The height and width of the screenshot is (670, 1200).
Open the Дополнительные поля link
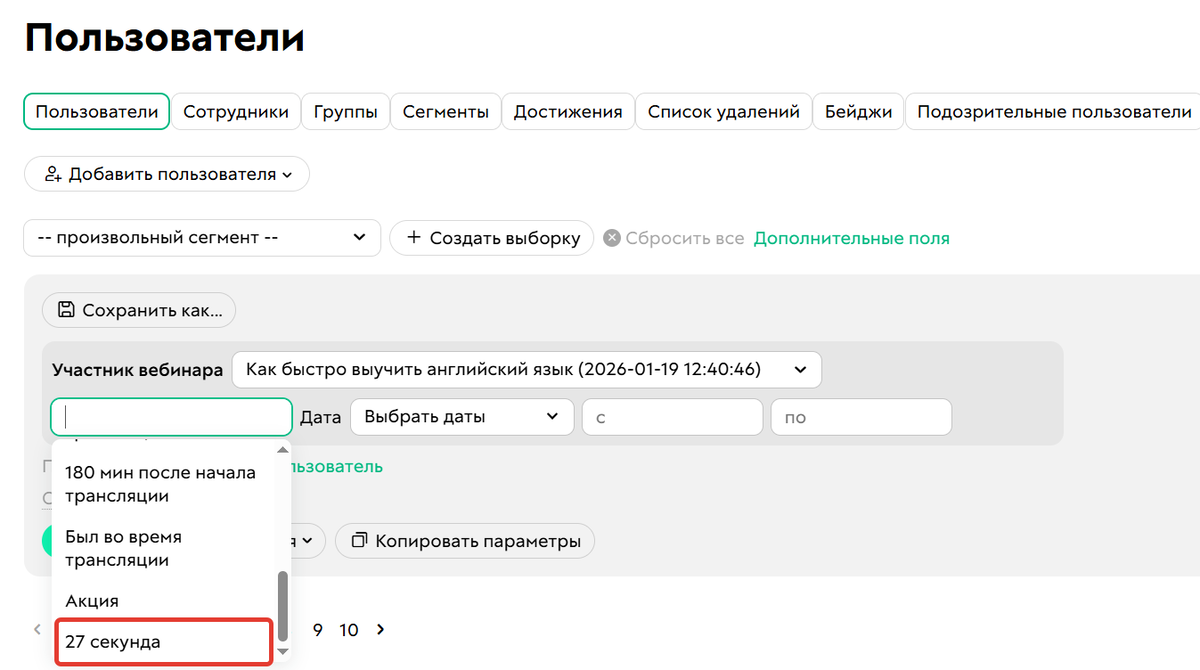coord(853,238)
